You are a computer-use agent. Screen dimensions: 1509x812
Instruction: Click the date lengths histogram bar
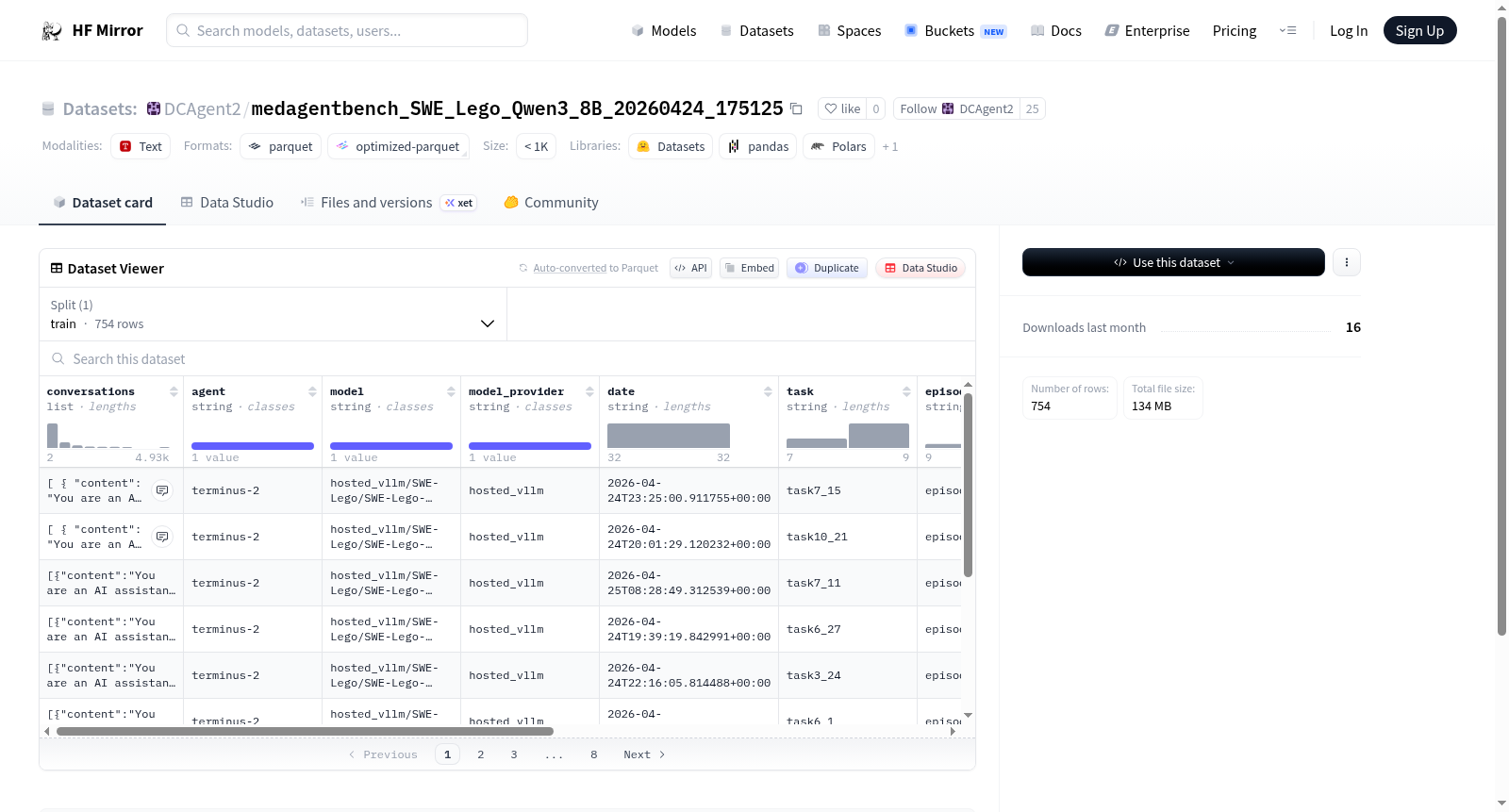click(x=669, y=436)
